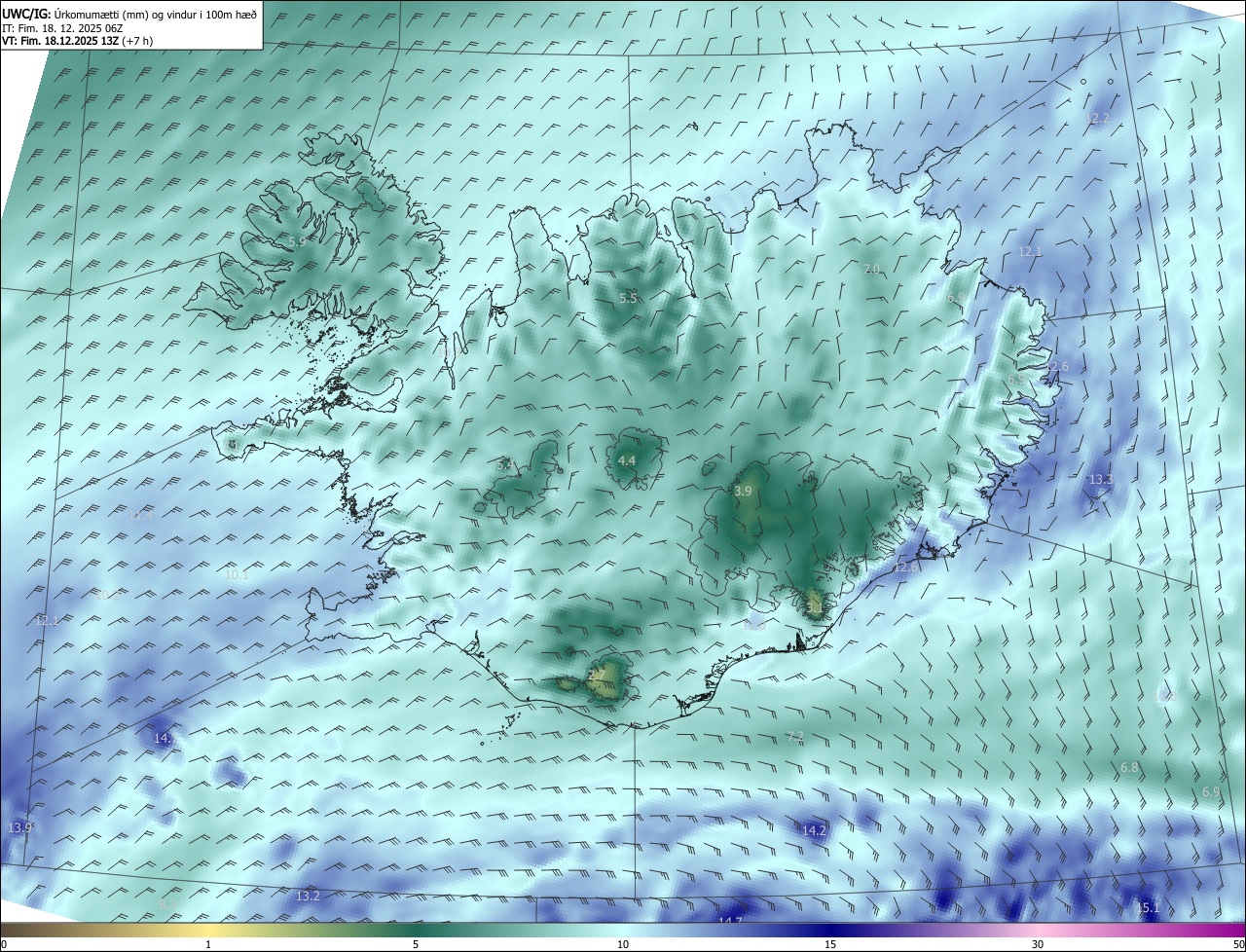Click the 15.1 value label

point(1149,907)
